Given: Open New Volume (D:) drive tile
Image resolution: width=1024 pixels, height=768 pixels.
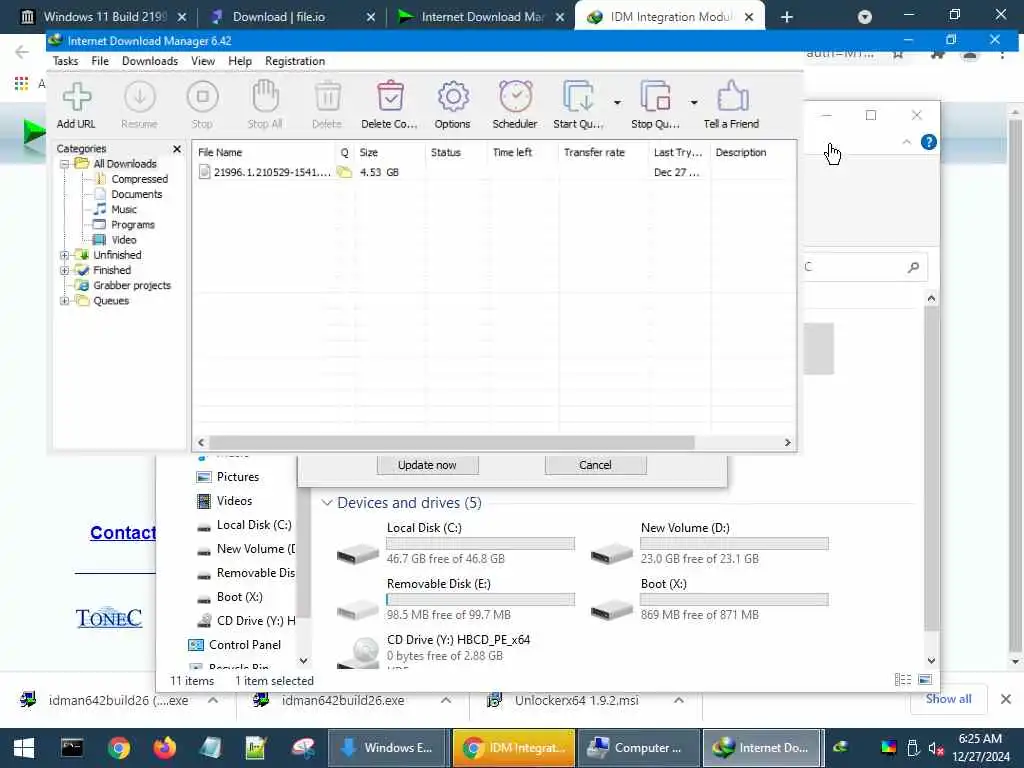Looking at the screenshot, I should pos(709,543).
